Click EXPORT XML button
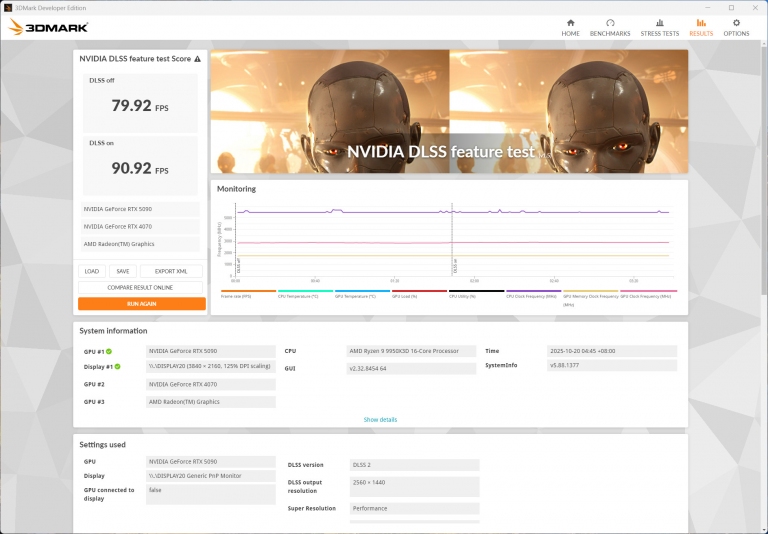This screenshot has height=534, width=768. point(171,271)
